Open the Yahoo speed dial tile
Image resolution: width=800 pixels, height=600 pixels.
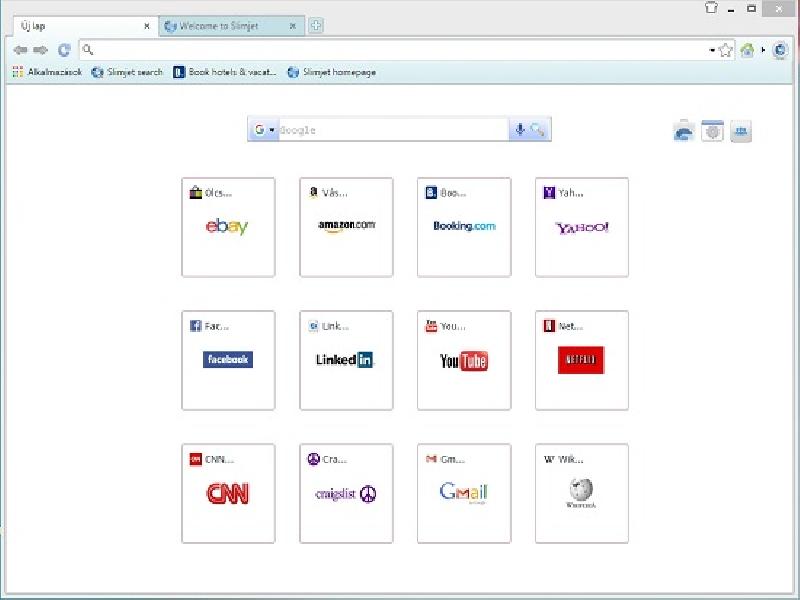click(x=582, y=227)
